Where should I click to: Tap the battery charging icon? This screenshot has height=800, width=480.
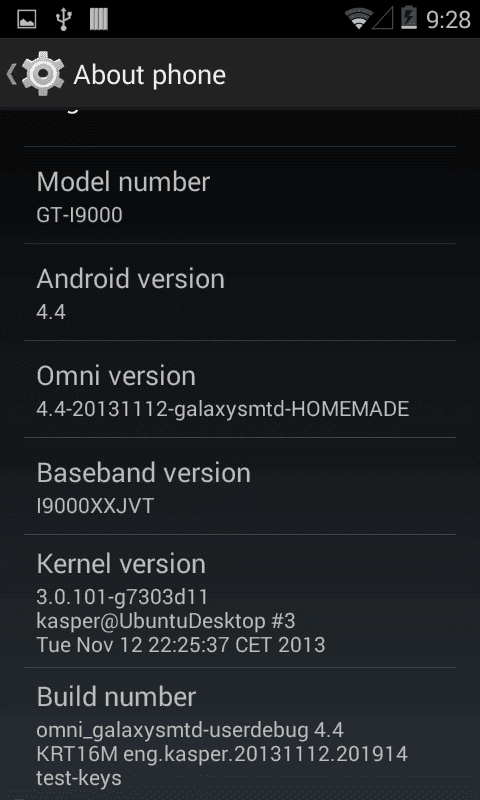[409, 18]
